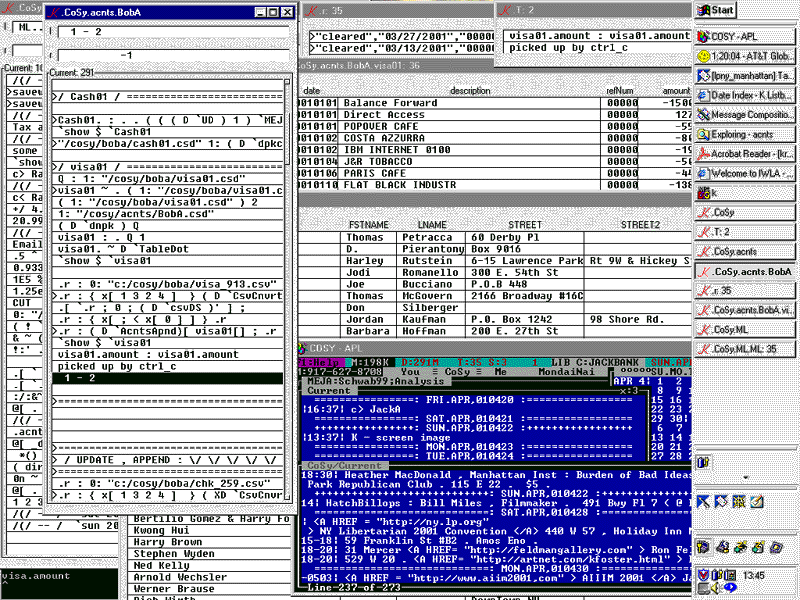The image size is (800, 600).
Task: Click the blue speech bubble tray icon
Action: pos(730,588)
